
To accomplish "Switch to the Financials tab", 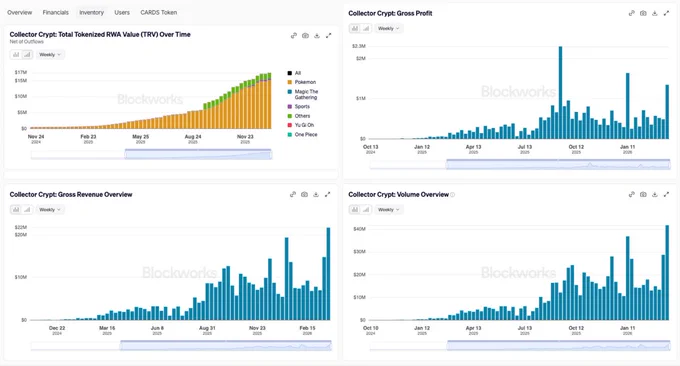I will click(x=56, y=13).
